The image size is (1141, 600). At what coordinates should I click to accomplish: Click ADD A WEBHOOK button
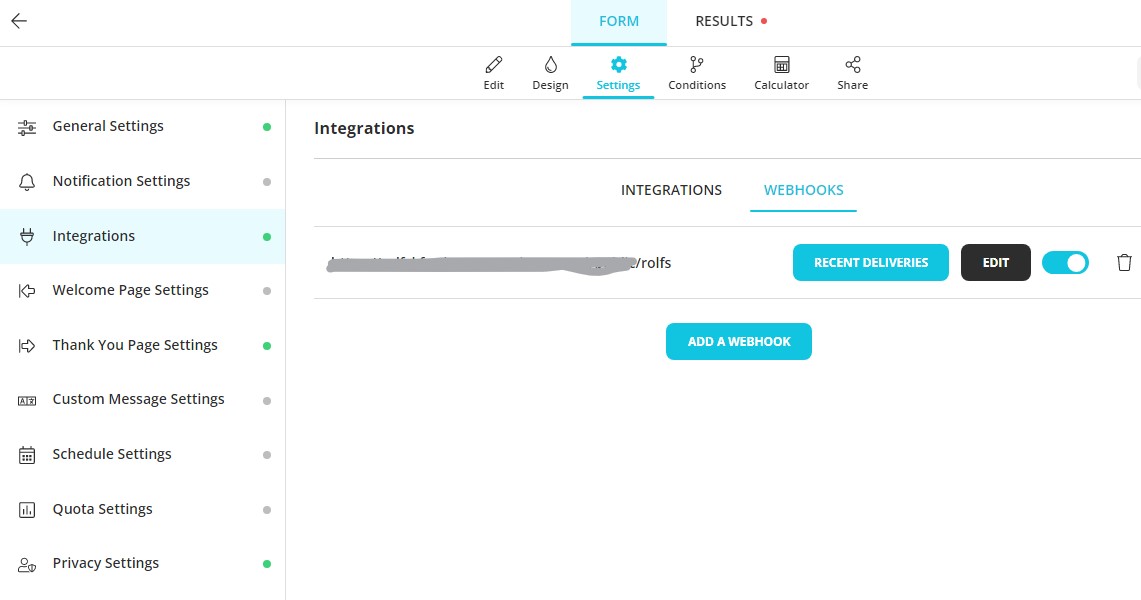tap(739, 341)
